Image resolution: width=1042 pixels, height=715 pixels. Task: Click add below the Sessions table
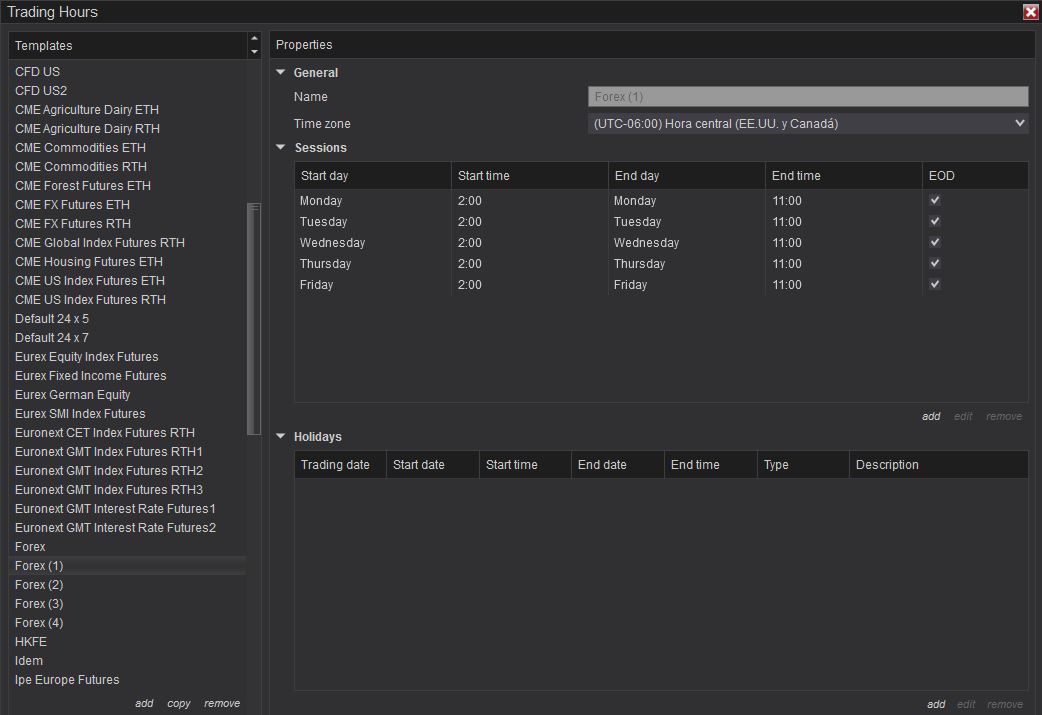click(931, 416)
